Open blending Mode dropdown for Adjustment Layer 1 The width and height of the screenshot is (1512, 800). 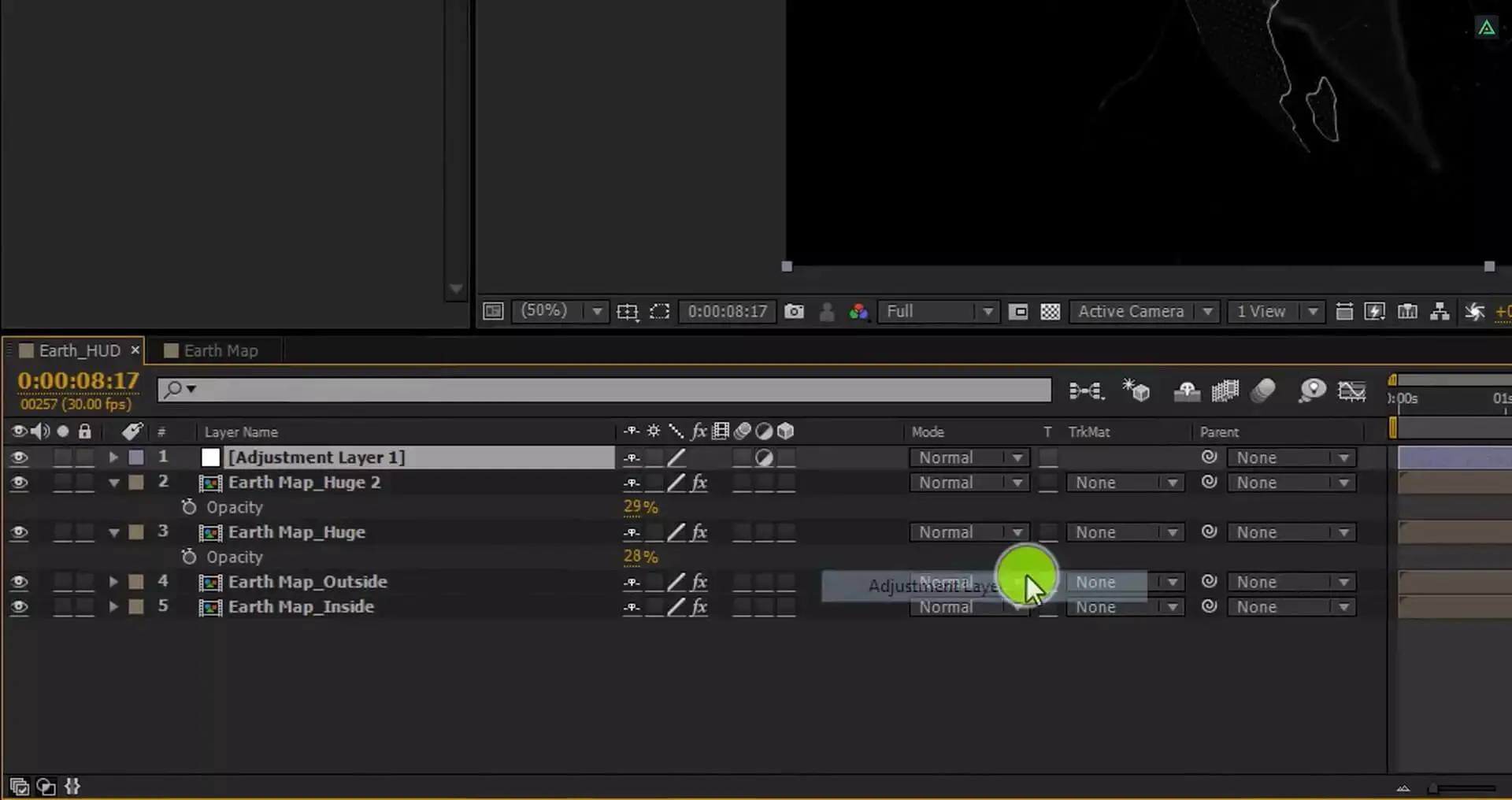[969, 457]
